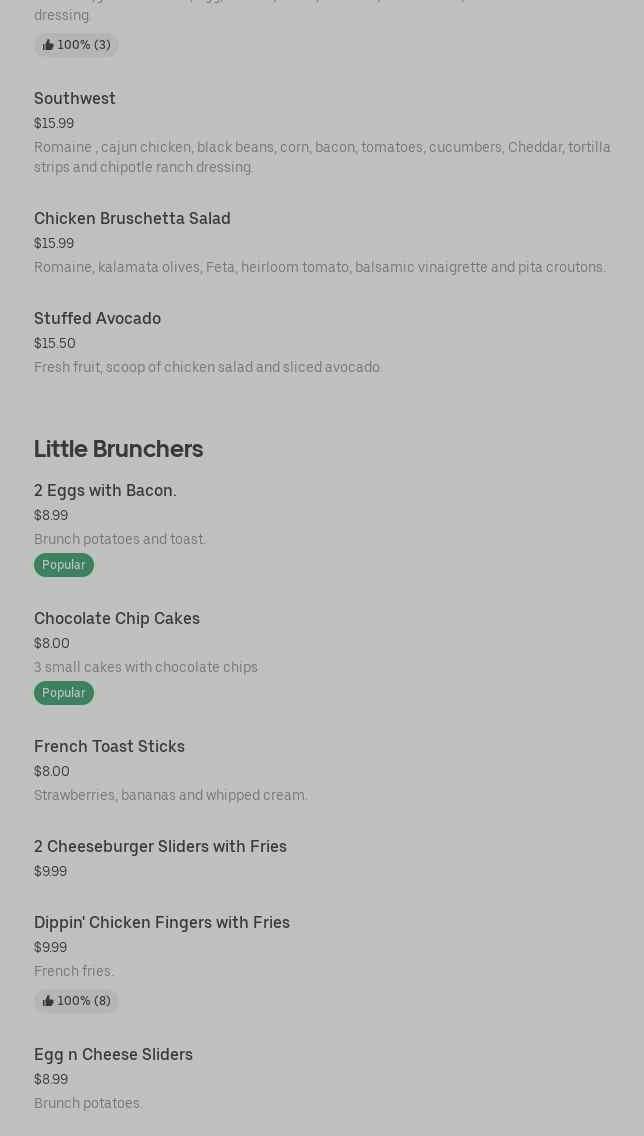Open Dippin' Chicken Fingers with Fries
Viewport: 644px width, 1136px height.
(162, 922)
